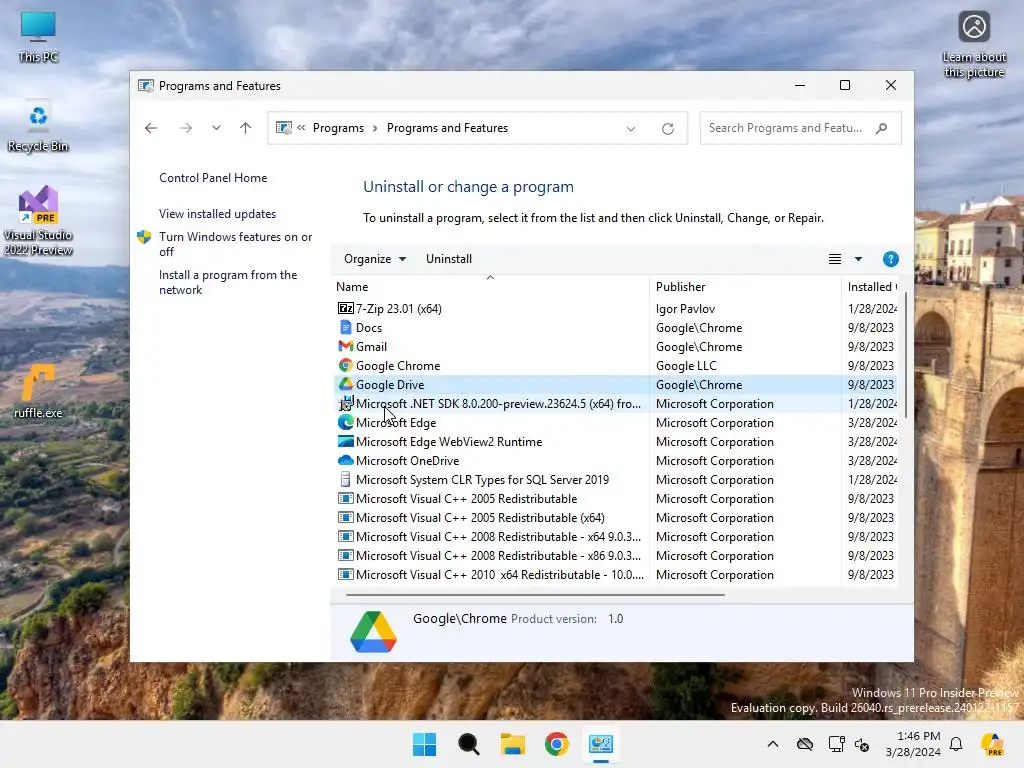Go forward with the forward arrow
The image size is (1024, 768).
pyautogui.click(x=185, y=128)
